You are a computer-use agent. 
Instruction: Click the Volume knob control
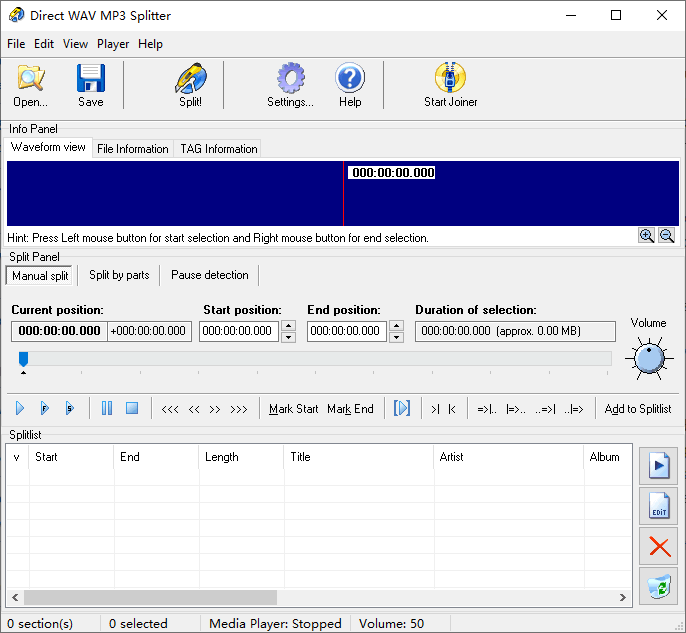649,358
